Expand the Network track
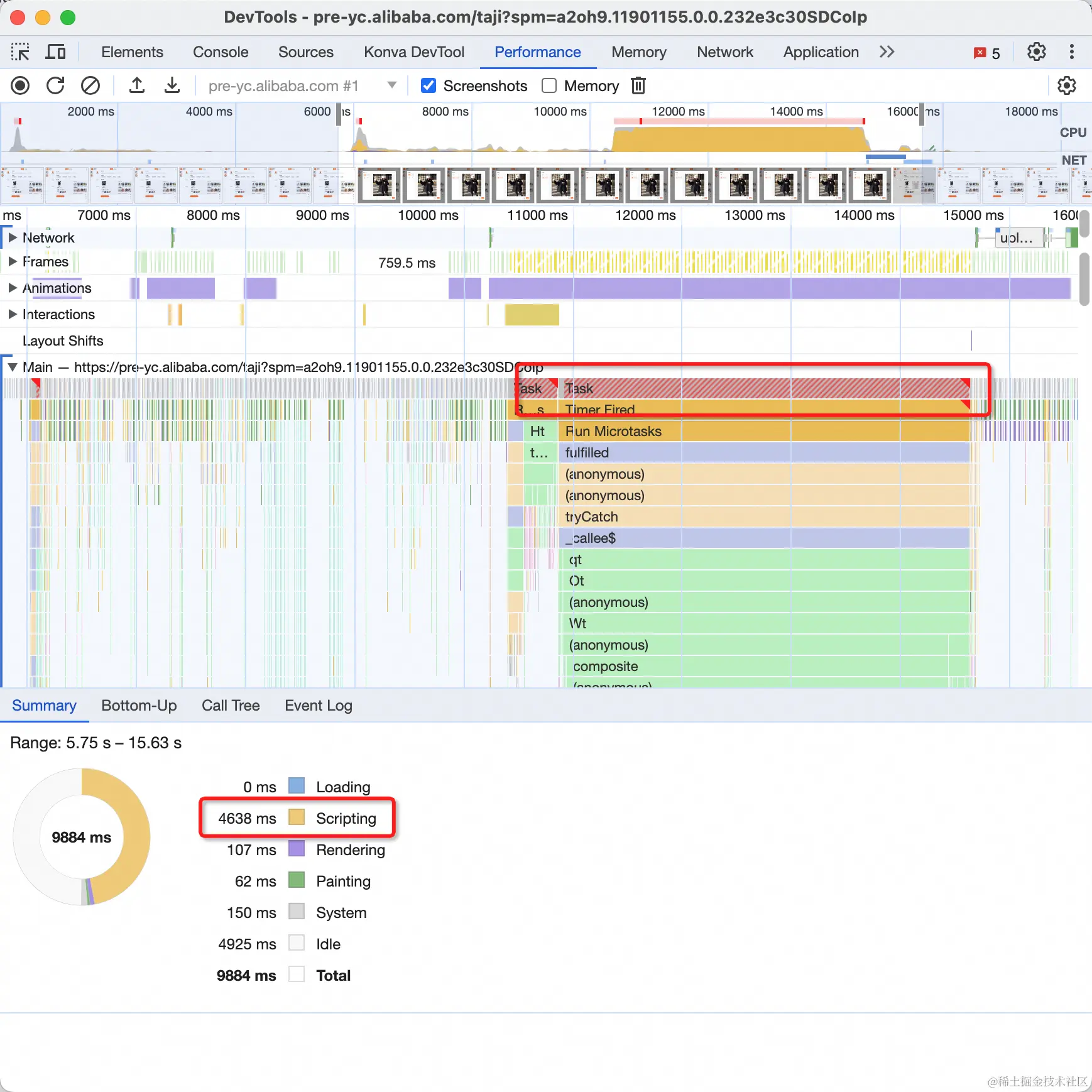 pyautogui.click(x=12, y=238)
